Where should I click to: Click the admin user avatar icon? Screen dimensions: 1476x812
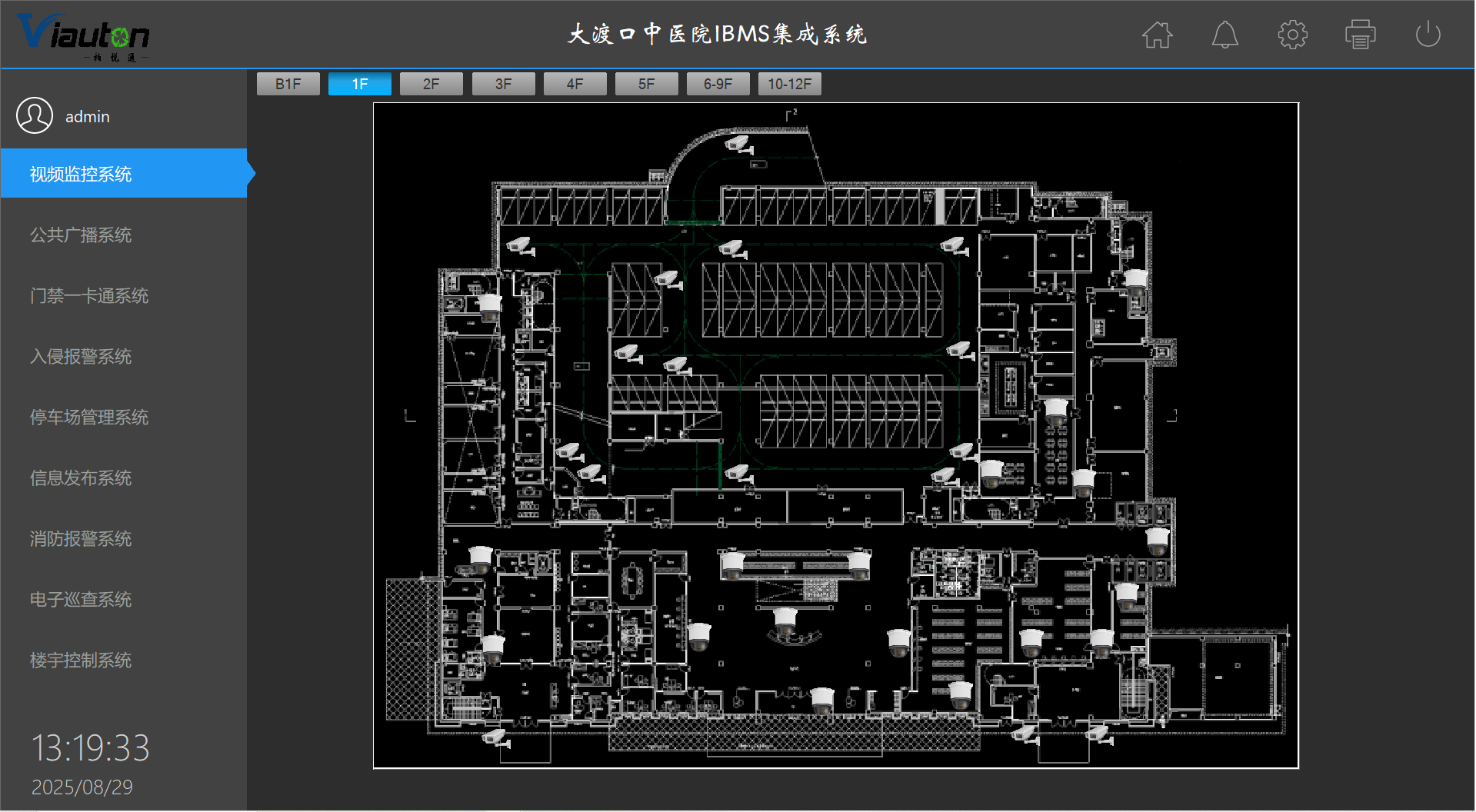(35, 116)
